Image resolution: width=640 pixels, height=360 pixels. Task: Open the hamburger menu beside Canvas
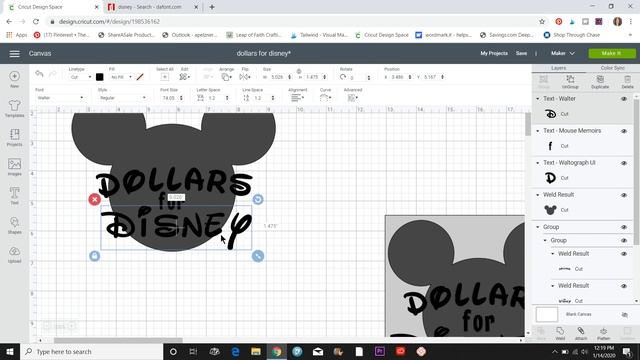click(14, 53)
